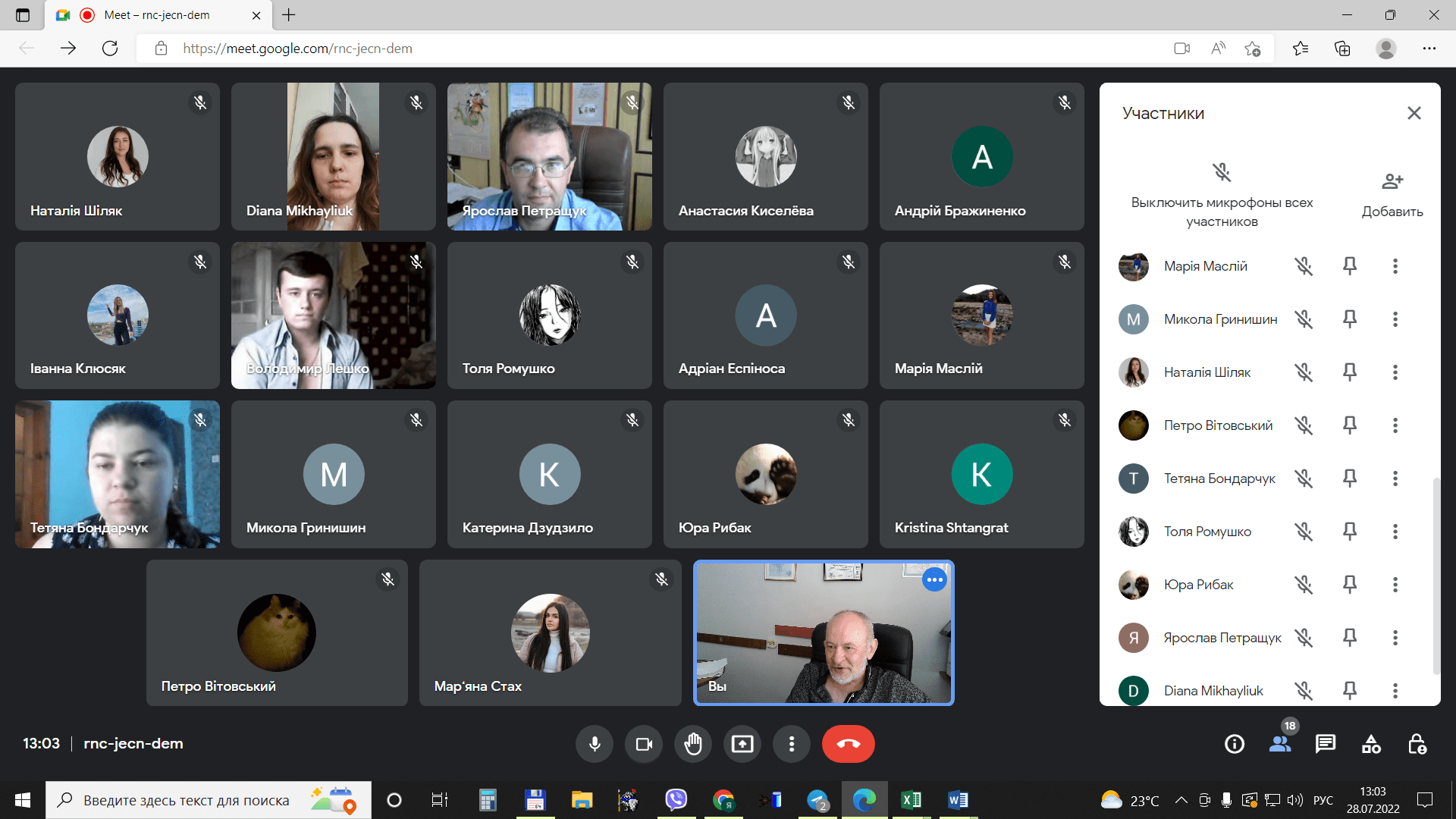The image size is (1456, 819).
Task: Open the meeting chat panel
Action: tap(1325, 744)
